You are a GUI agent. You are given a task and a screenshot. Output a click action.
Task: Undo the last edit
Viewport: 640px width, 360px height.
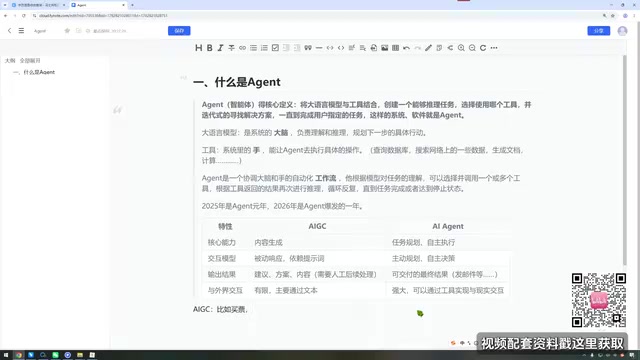pyautogui.click(x=407, y=48)
